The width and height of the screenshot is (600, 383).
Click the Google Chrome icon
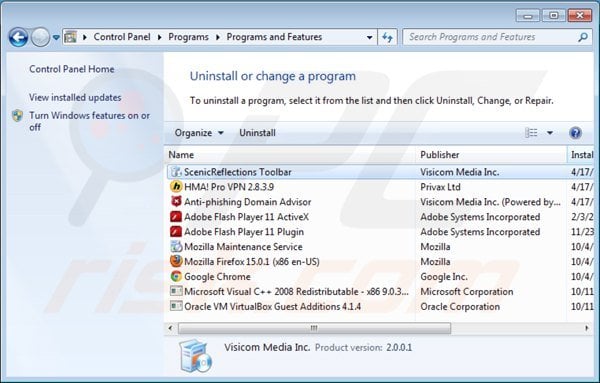click(176, 276)
